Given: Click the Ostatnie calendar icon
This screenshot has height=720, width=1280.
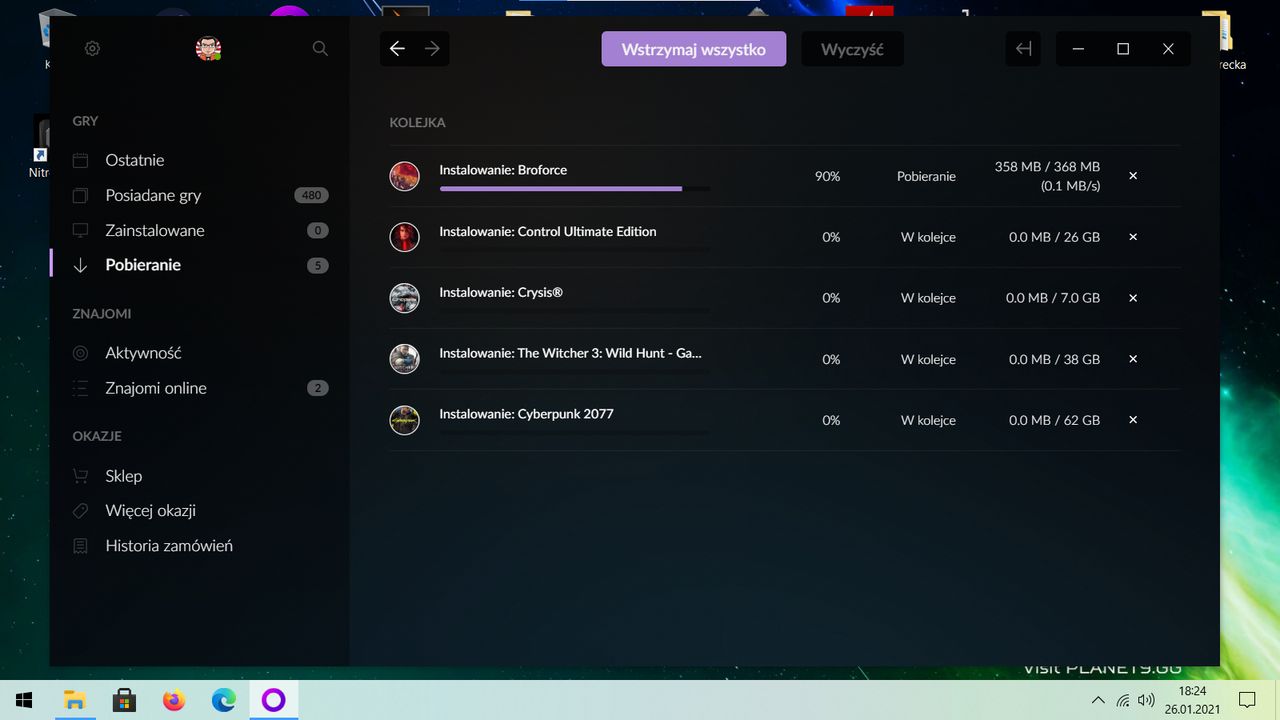Looking at the screenshot, I should (81, 160).
